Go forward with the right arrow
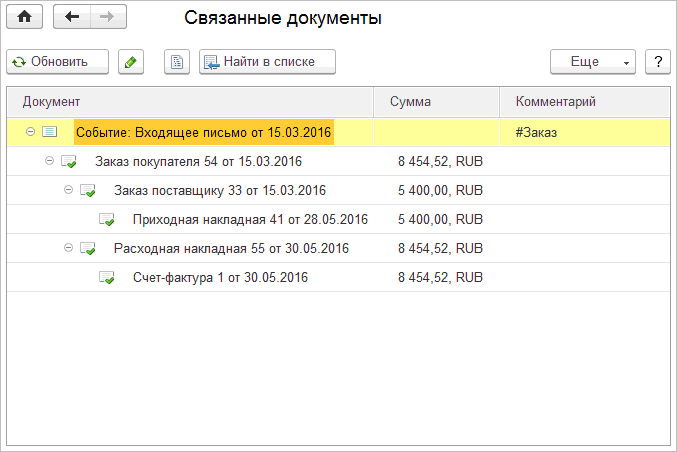The image size is (677, 452). [108, 18]
